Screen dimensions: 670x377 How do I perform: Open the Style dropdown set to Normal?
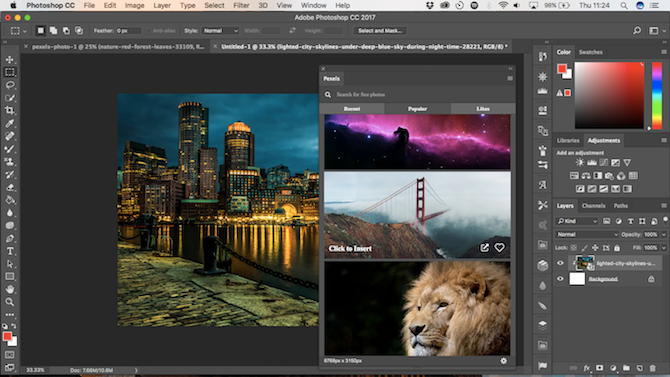coord(220,31)
